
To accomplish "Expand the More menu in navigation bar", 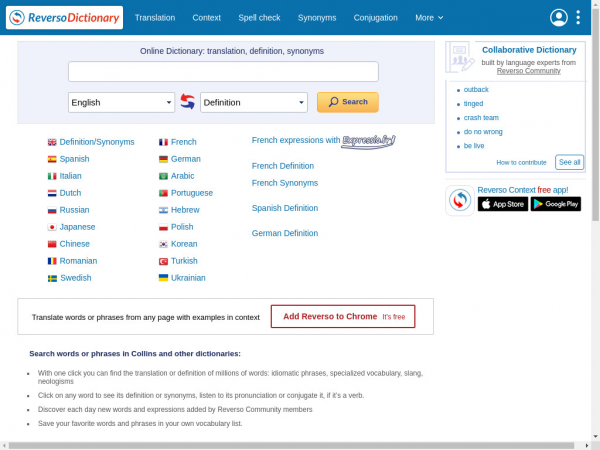I will pyautogui.click(x=429, y=18).
